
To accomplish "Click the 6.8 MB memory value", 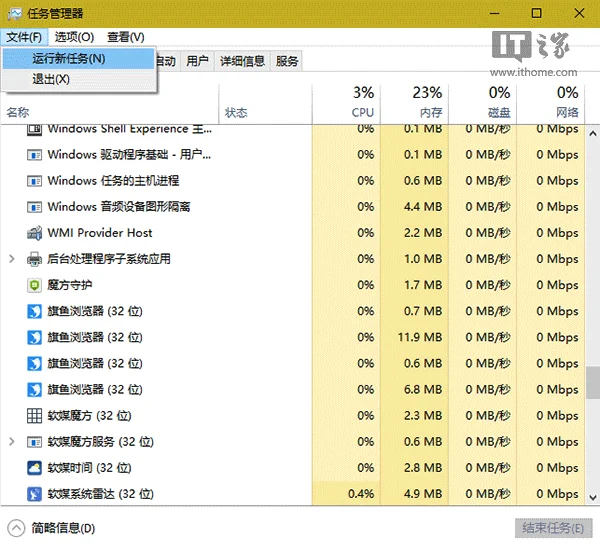I will tap(423, 390).
